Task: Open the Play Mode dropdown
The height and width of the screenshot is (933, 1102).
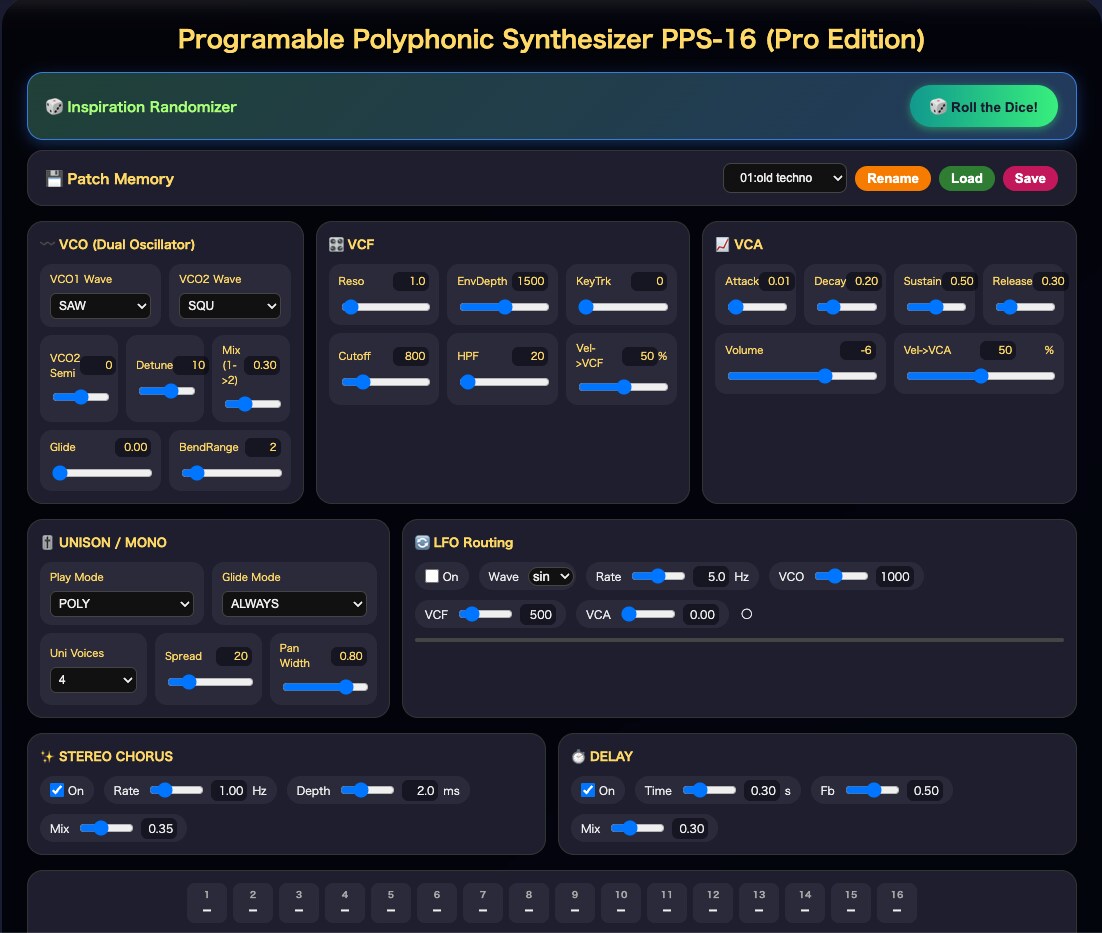Action: coord(122,603)
